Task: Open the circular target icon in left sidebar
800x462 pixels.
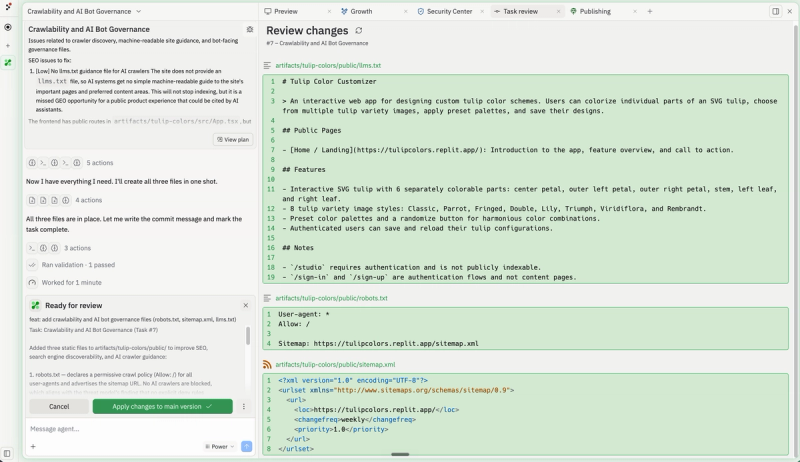Action: (x=8, y=27)
